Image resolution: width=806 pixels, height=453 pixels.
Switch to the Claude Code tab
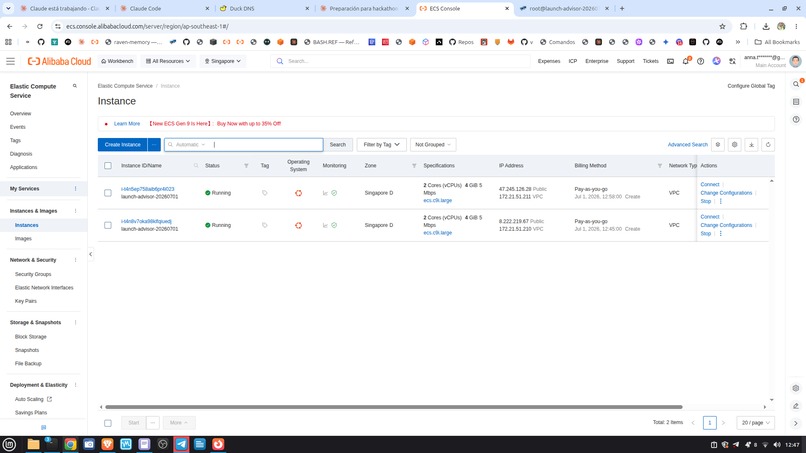(x=164, y=8)
